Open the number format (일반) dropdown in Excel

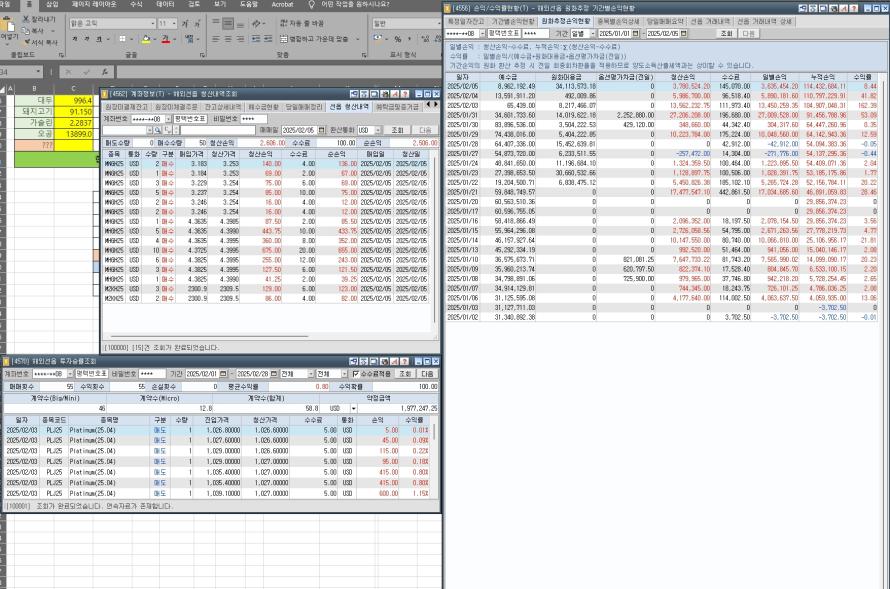click(439, 23)
